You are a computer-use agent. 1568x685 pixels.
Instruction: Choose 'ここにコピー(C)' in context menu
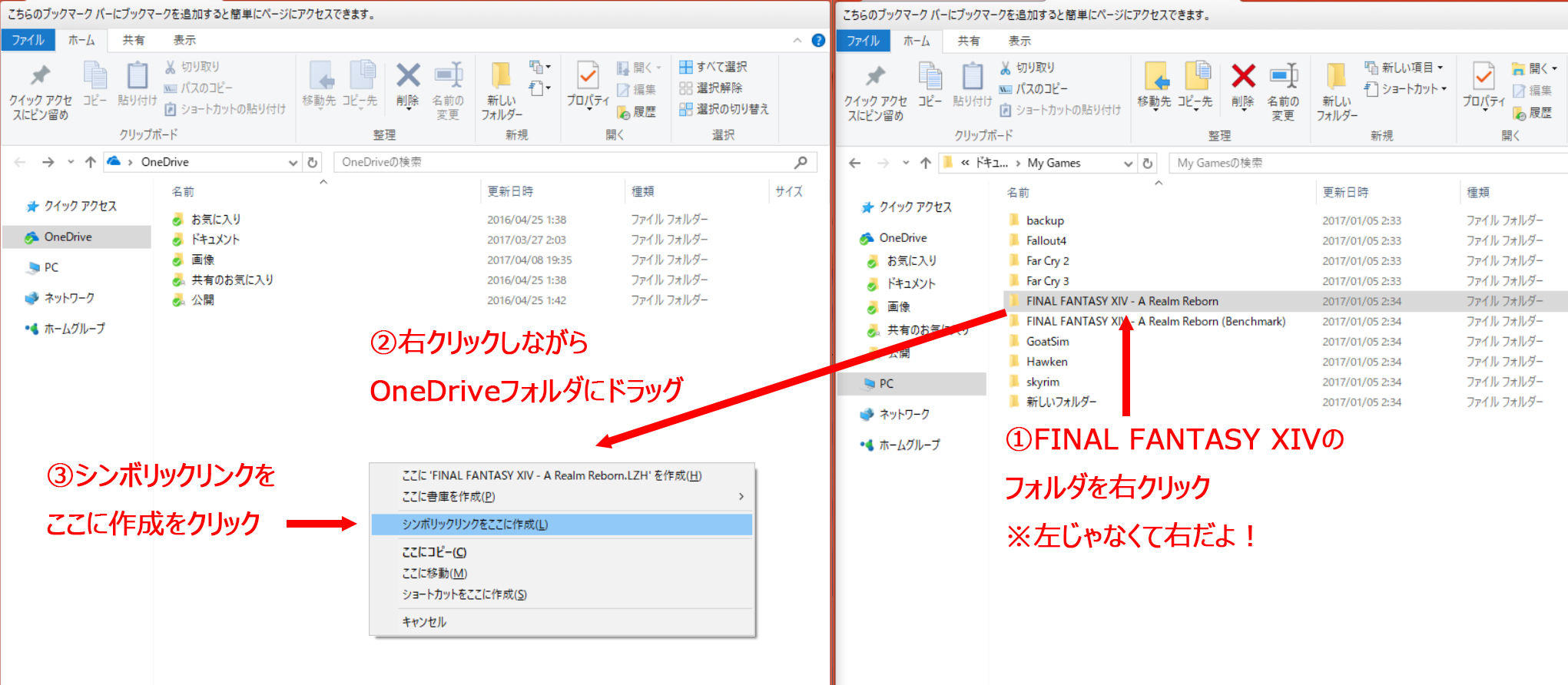[x=562, y=552]
